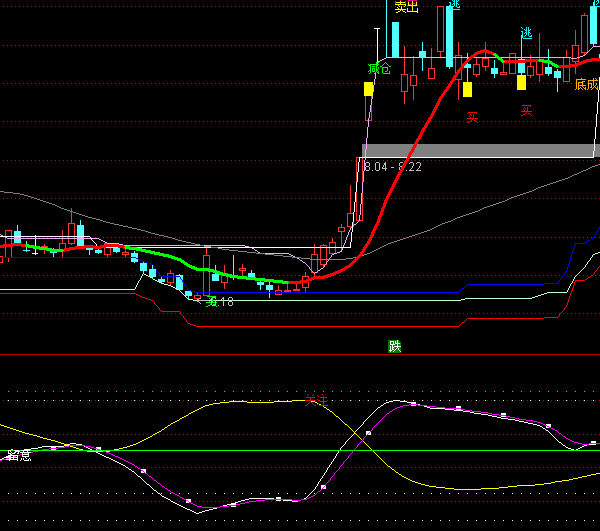The height and width of the screenshot is (531, 600).
Task: Click the green horizontal zero line in oscillator
Action: [300, 450]
